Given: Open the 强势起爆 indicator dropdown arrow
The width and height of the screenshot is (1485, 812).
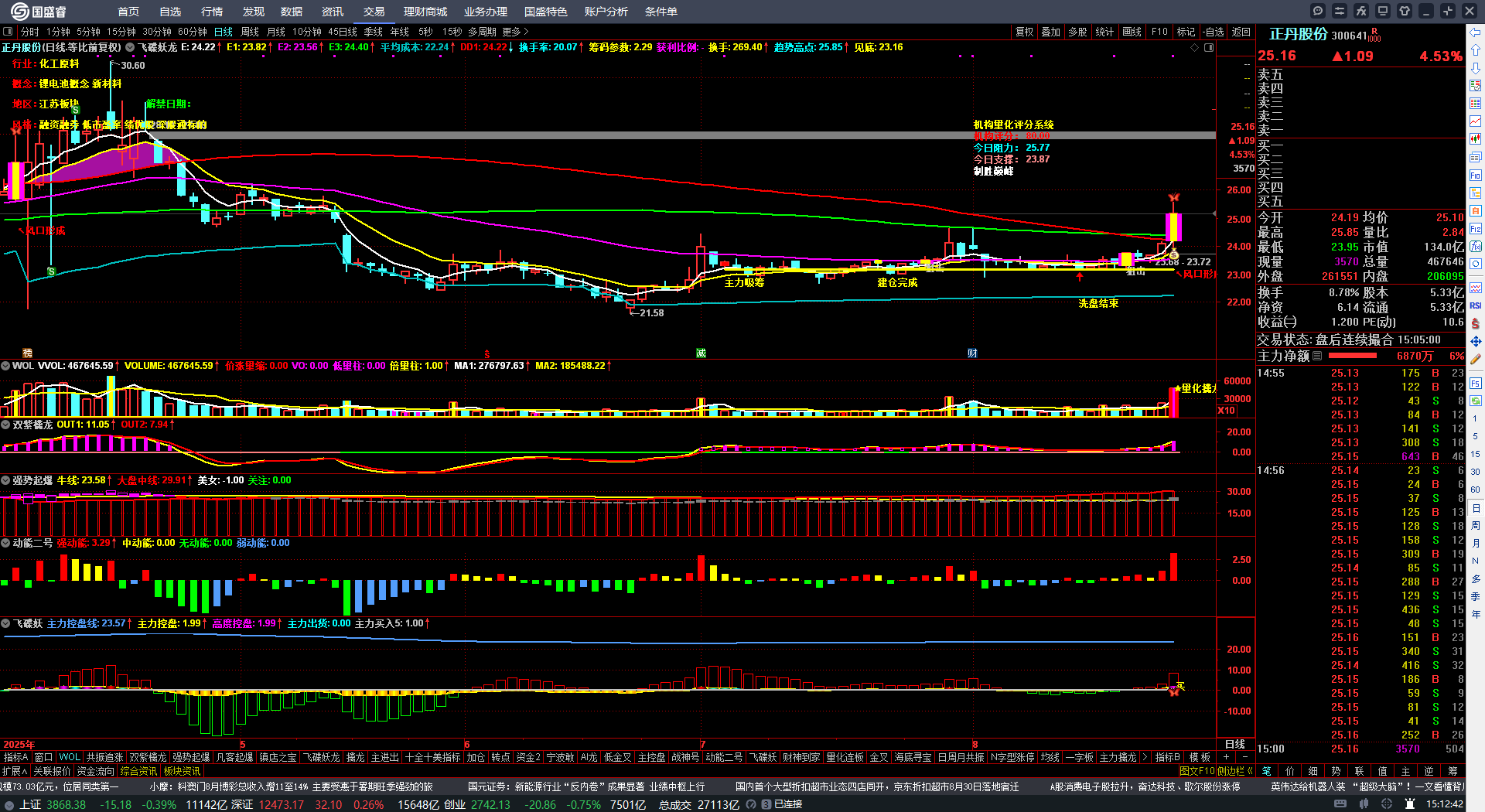Looking at the screenshot, I should coord(5,480).
